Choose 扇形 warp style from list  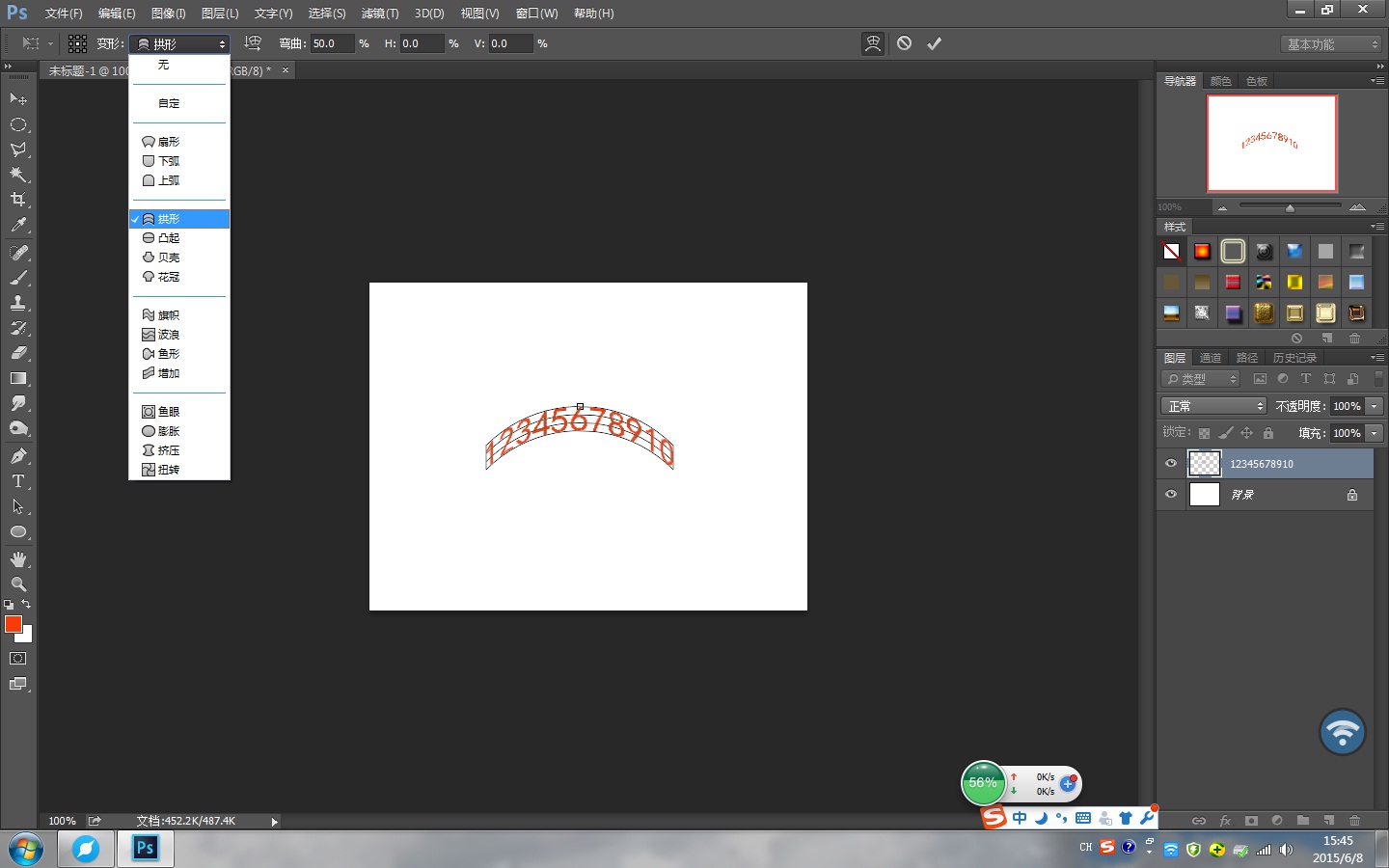tap(179, 142)
